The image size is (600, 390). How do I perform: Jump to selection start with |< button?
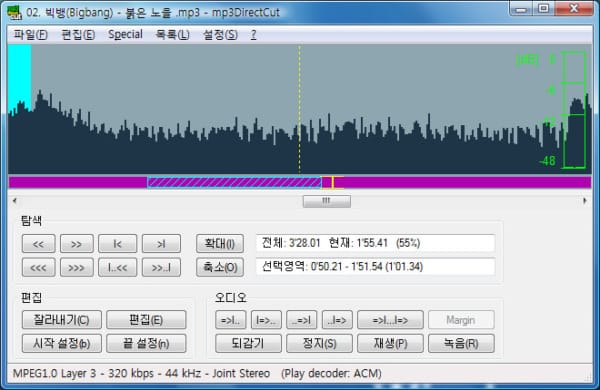117,244
